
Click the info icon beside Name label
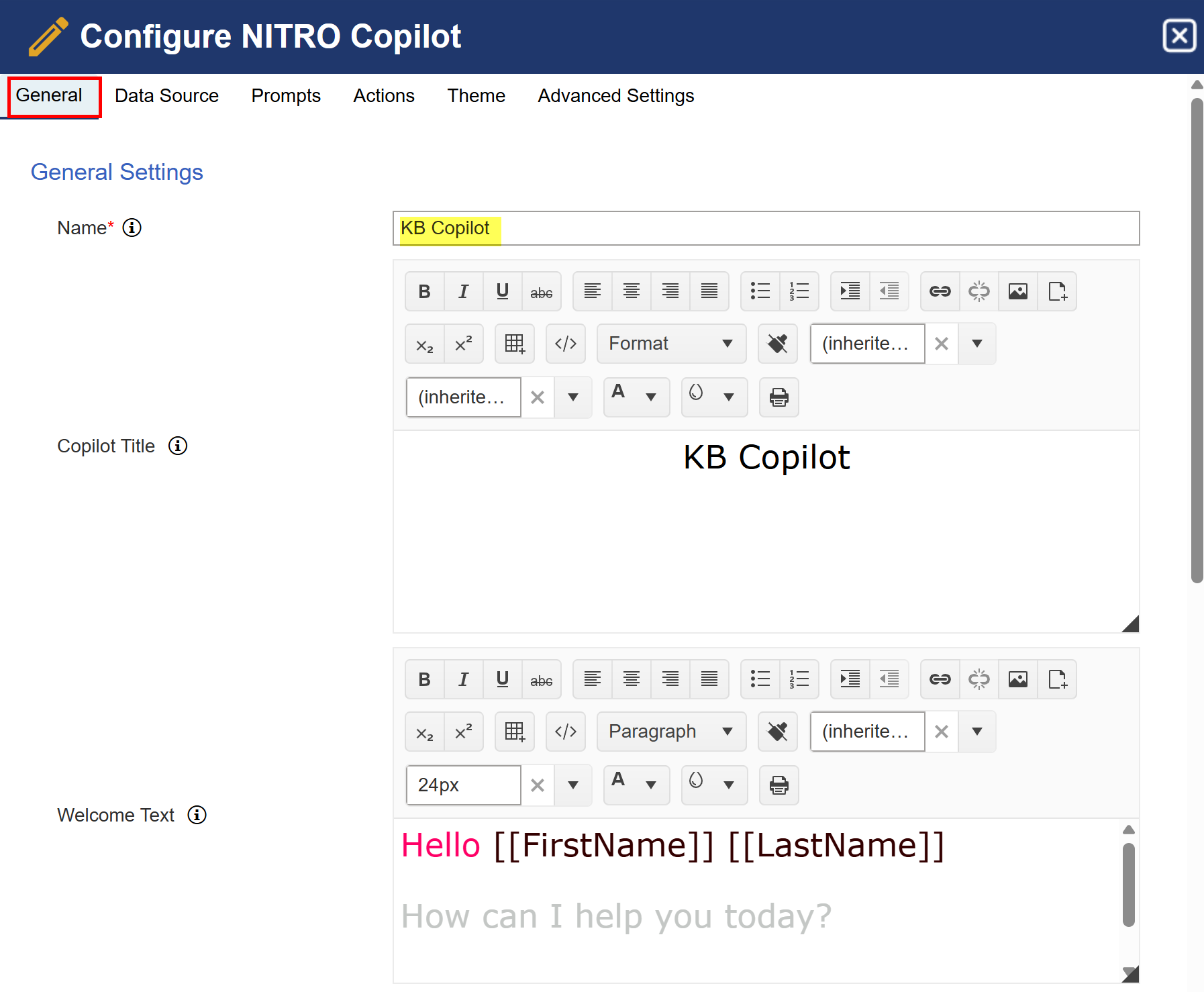click(x=132, y=228)
